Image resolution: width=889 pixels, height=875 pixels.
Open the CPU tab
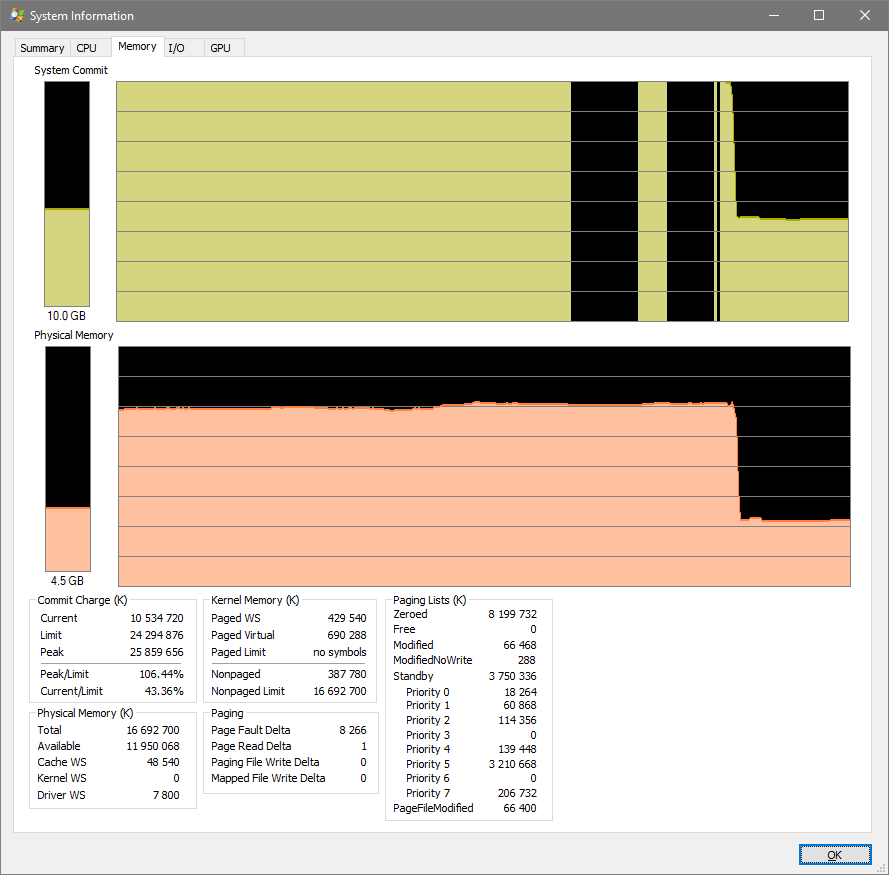click(x=87, y=48)
